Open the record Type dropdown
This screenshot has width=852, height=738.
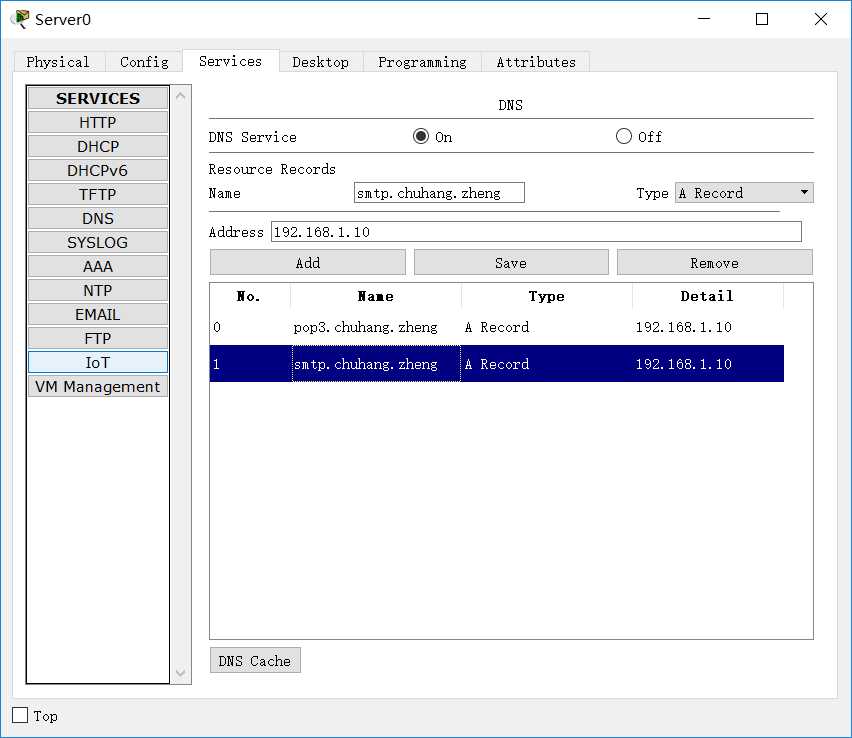click(744, 193)
